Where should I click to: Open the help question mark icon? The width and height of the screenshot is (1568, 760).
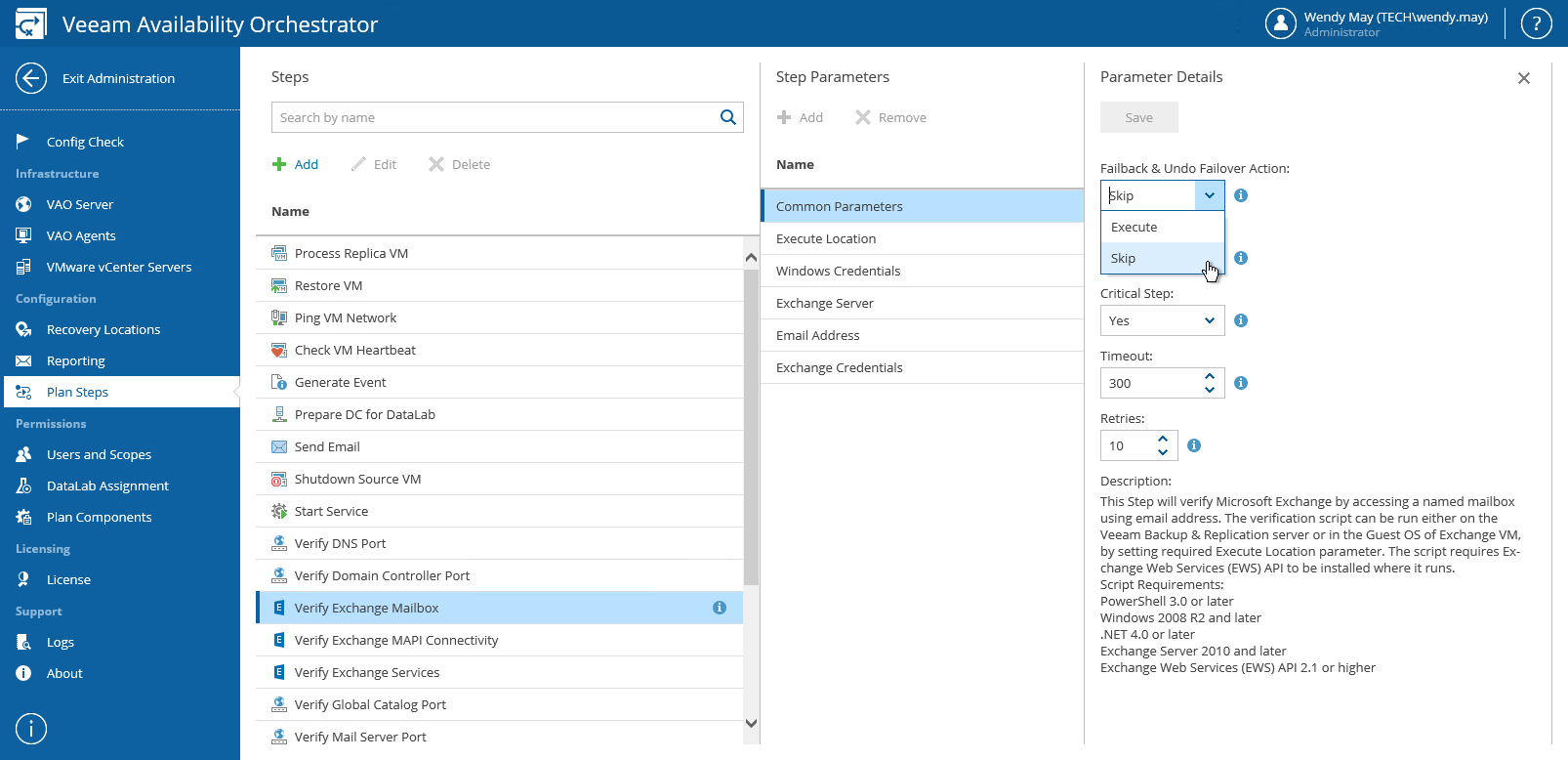(x=1536, y=23)
